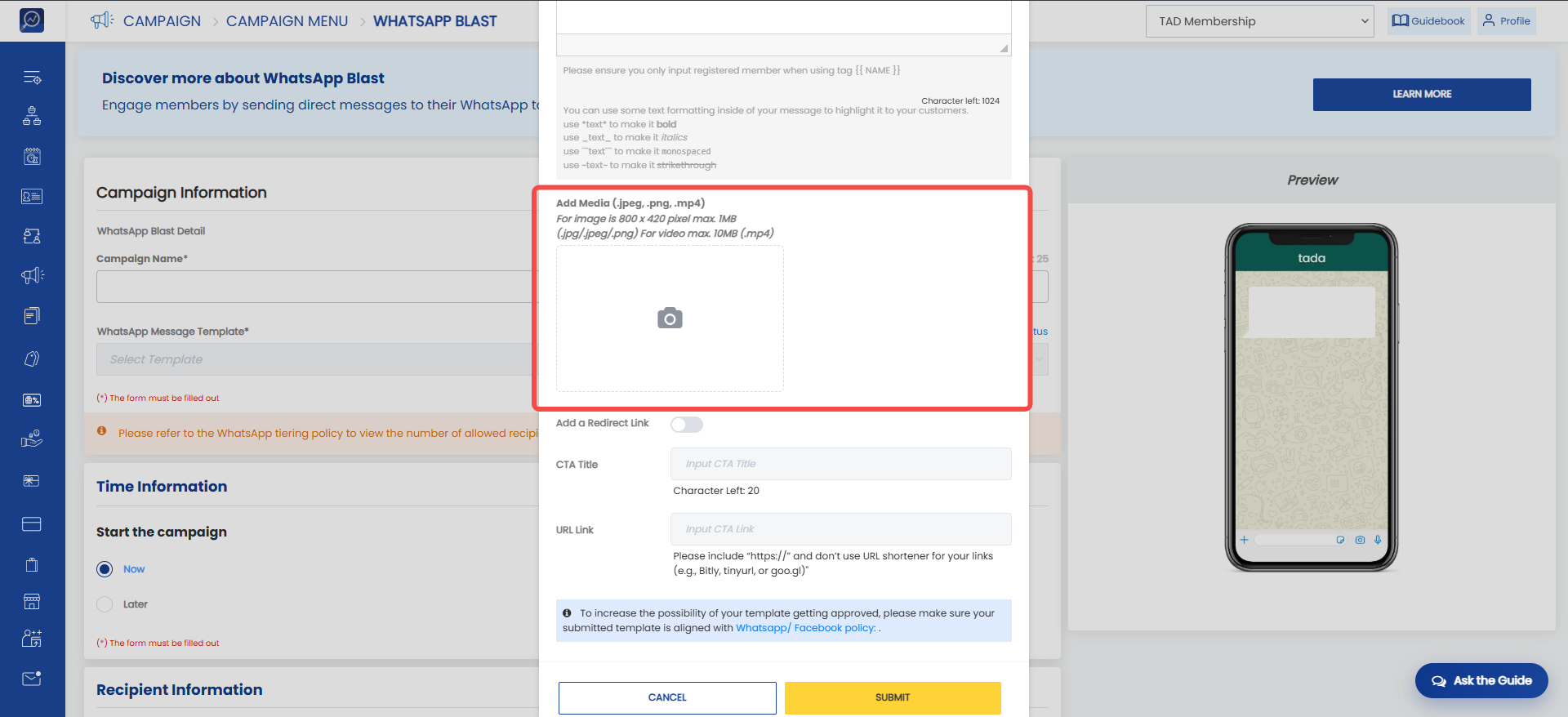Click the 'Start the campaign' label
The height and width of the screenshot is (717, 1568).
(162, 532)
